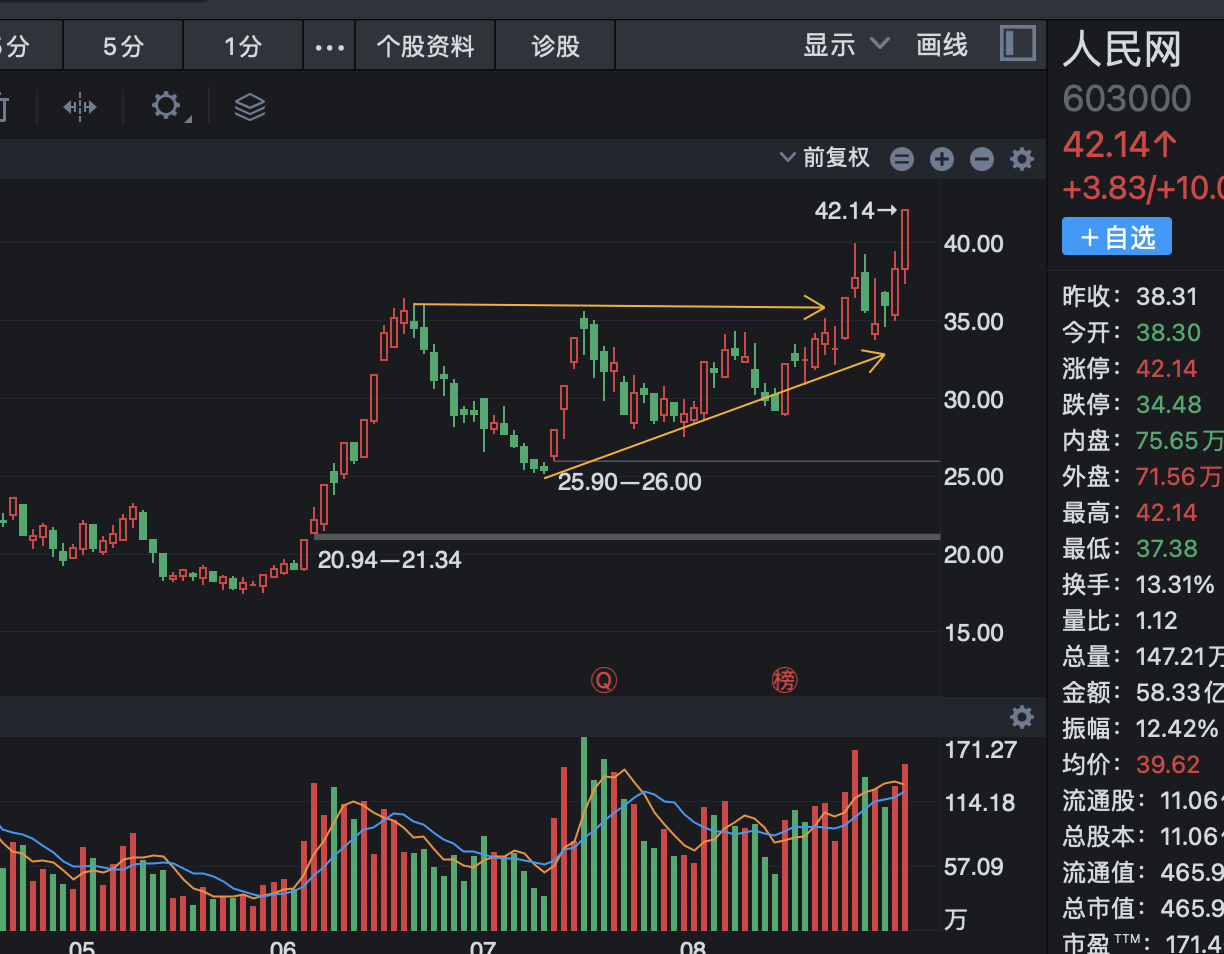Viewport: 1224px width, 954px height.
Task: Click the stock code 603000 label
Action: click(1127, 98)
